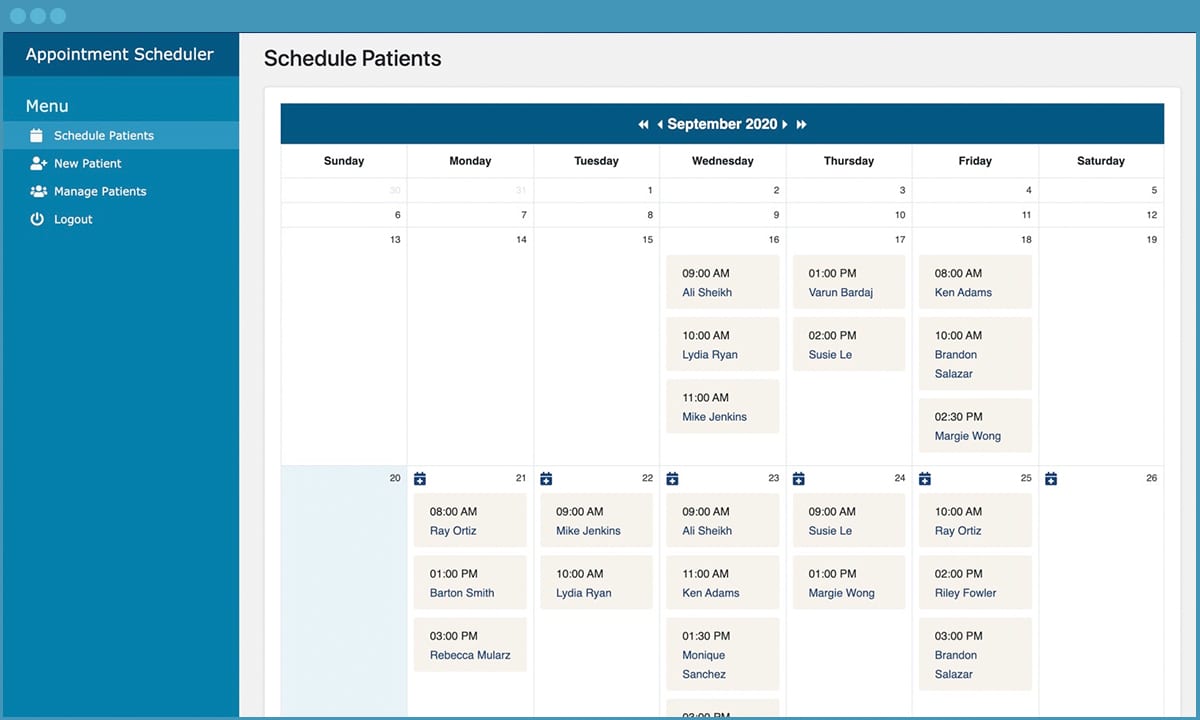Click the Appointment Scheduler title header
The height and width of the screenshot is (720, 1200).
[x=120, y=55]
